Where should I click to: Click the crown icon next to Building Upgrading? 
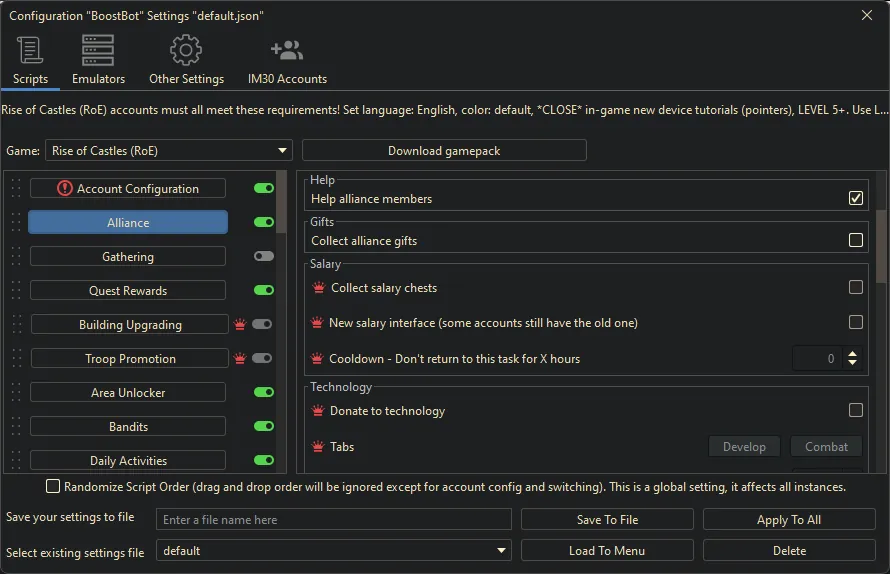(x=240, y=324)
